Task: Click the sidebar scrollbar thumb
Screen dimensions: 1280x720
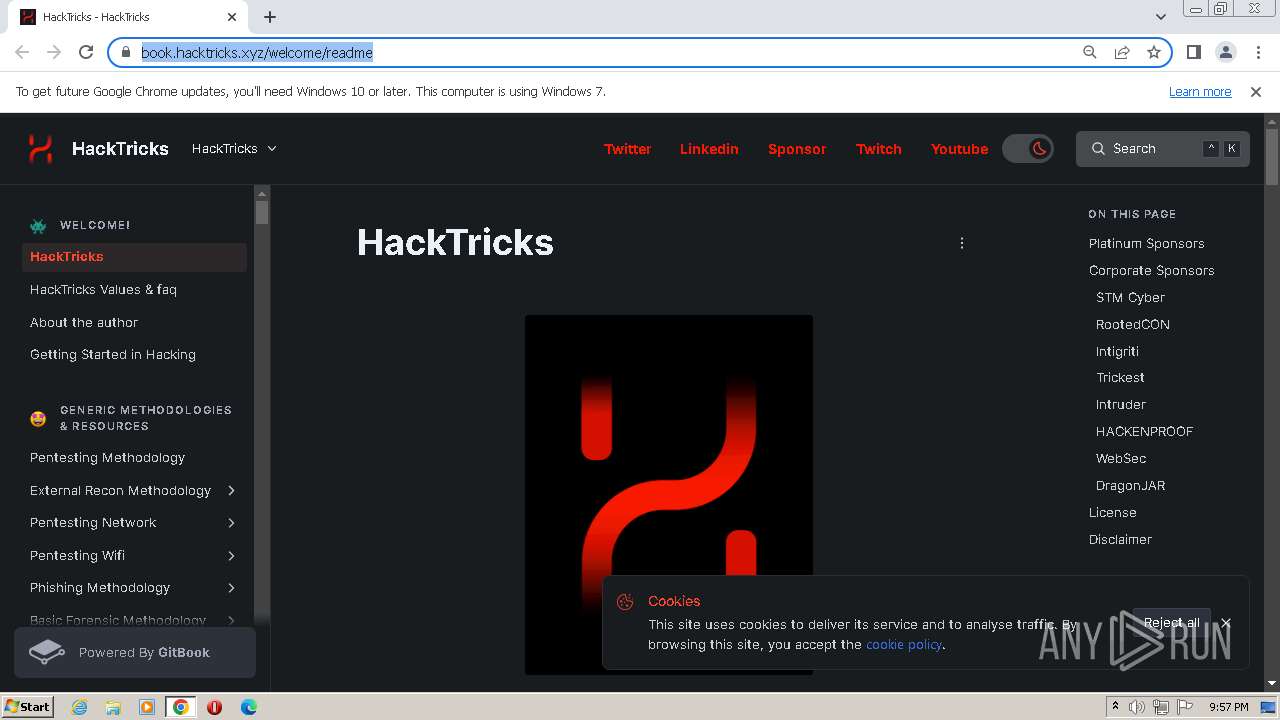Action: [262, 212]
